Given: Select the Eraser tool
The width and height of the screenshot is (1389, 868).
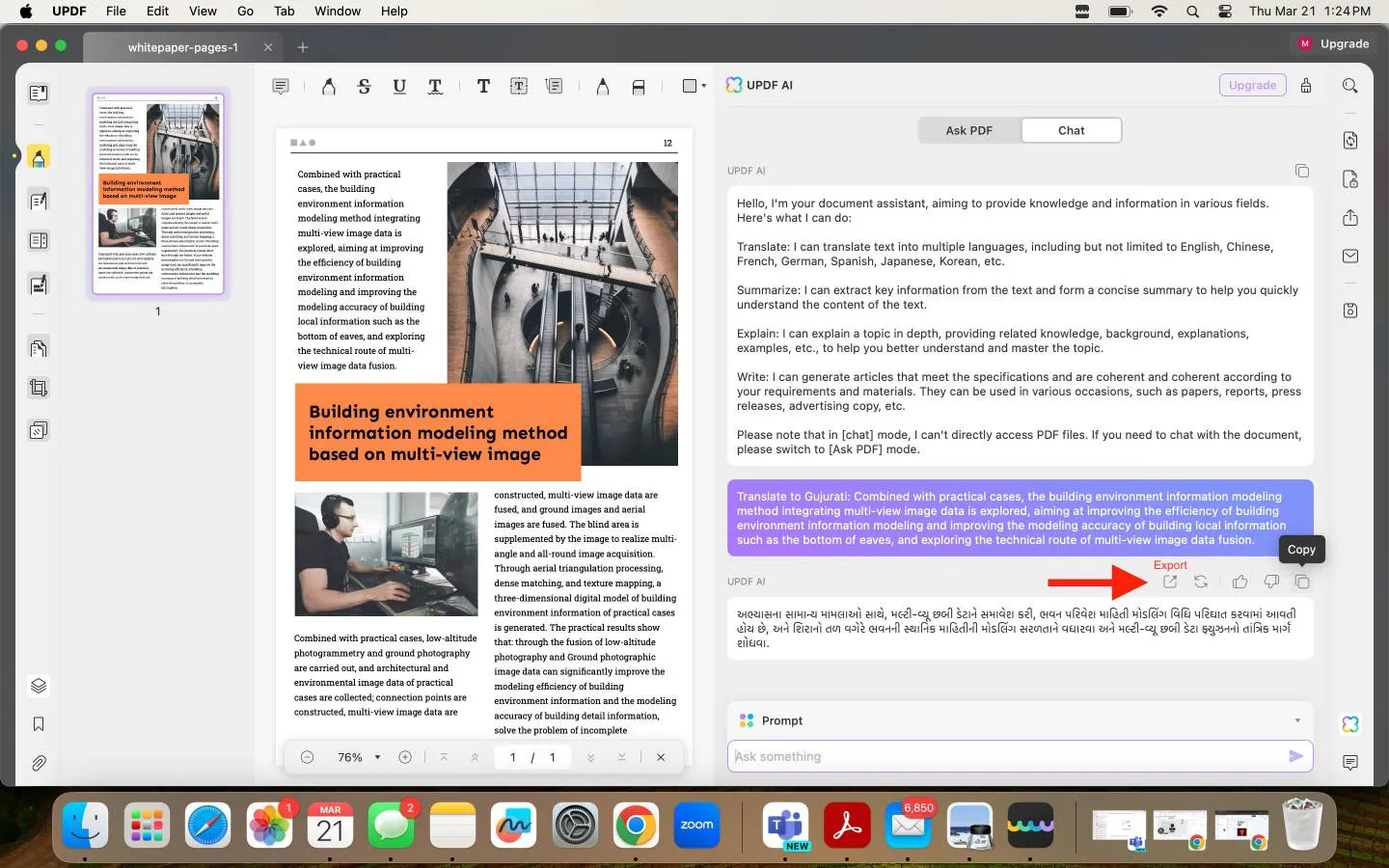Looking at the screenshot, I should [x=639, y=87].
